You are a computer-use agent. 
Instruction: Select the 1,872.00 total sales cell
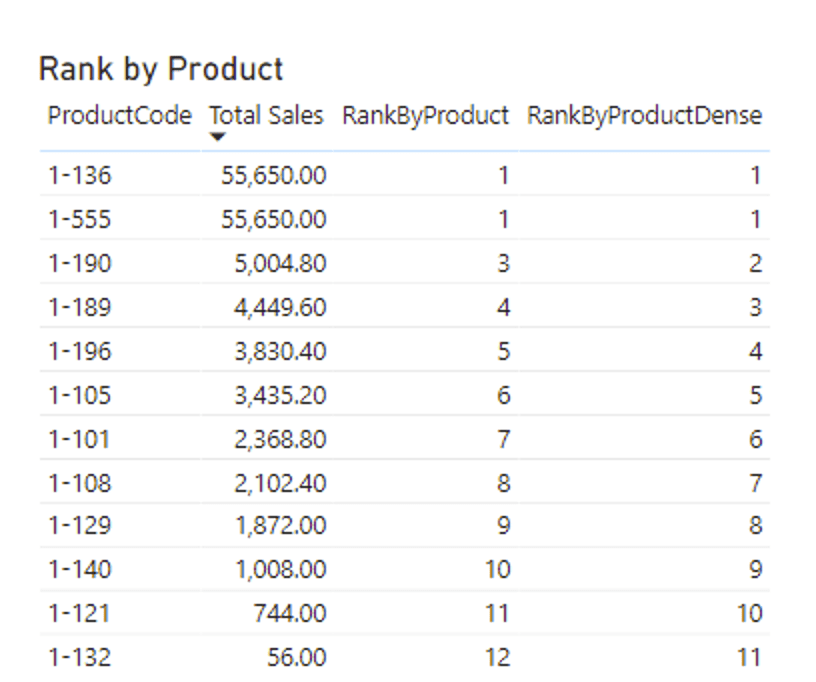[x=280, y=526]
